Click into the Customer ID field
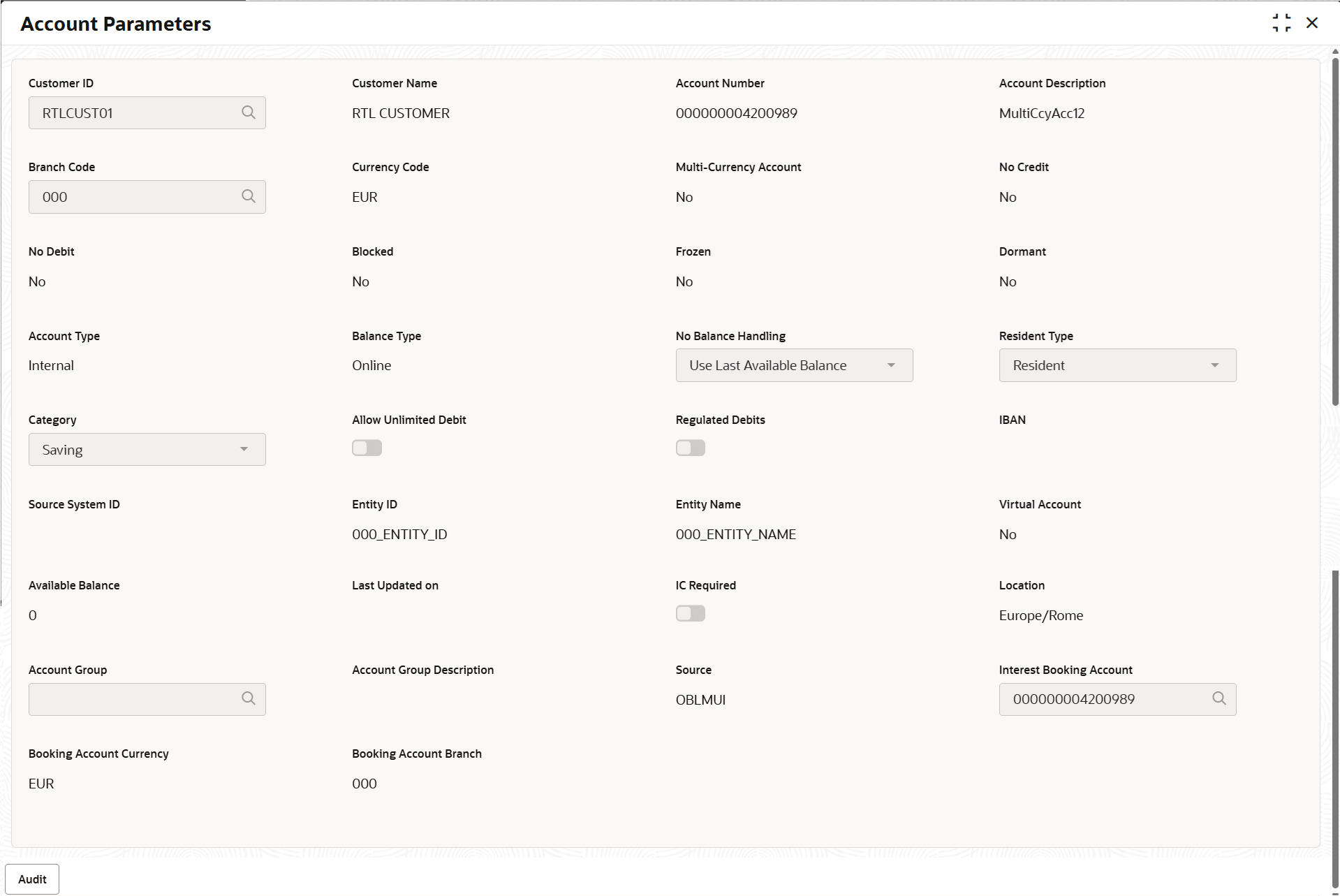This screenshot has width=1340, height=896. tap(133, 113)
